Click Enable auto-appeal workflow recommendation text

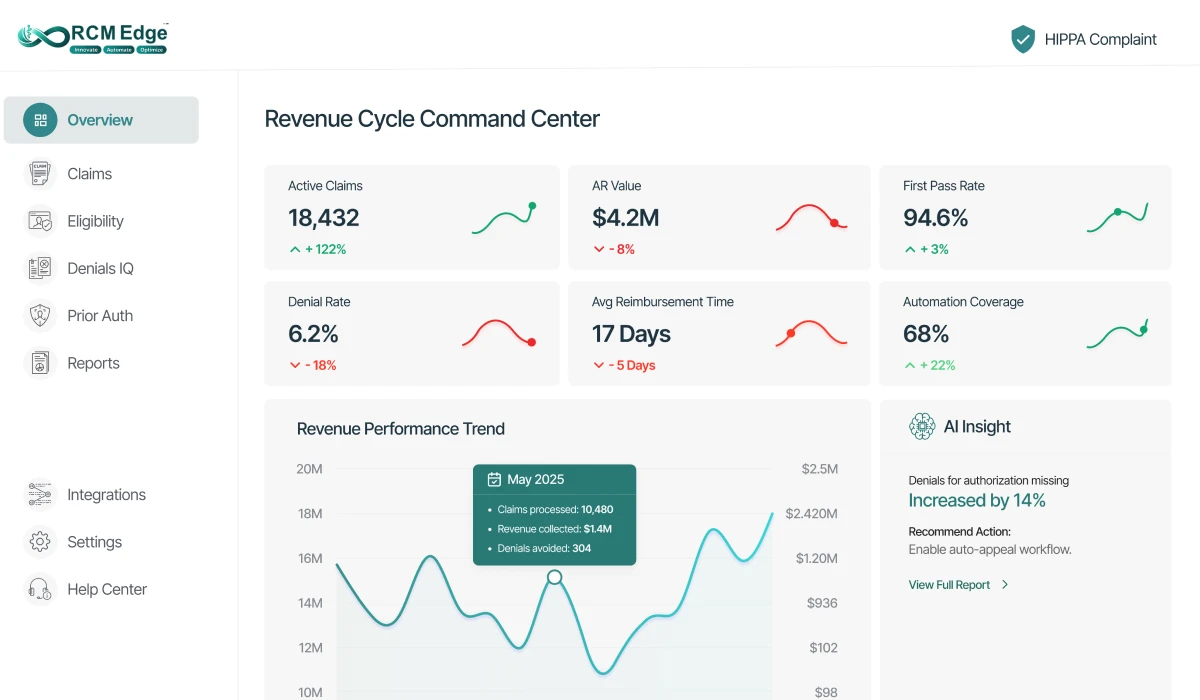point(990,550)
